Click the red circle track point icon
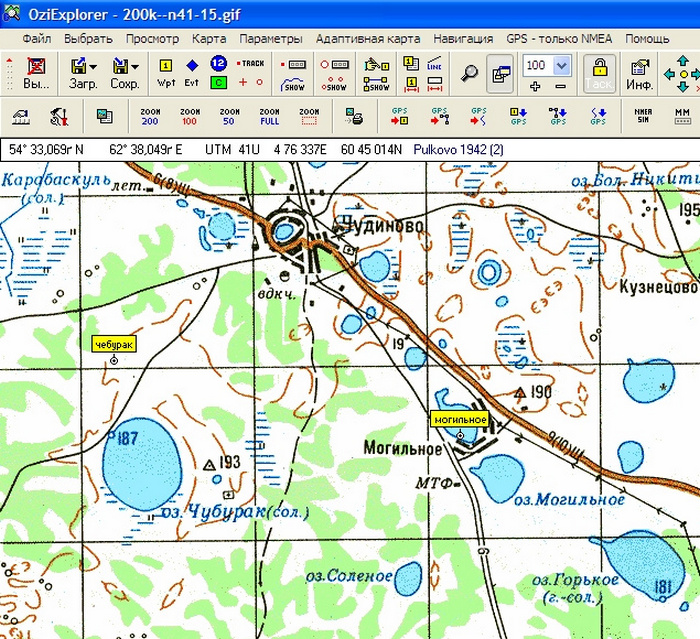This screenshot has width=700, height=639. coord(259,82)
